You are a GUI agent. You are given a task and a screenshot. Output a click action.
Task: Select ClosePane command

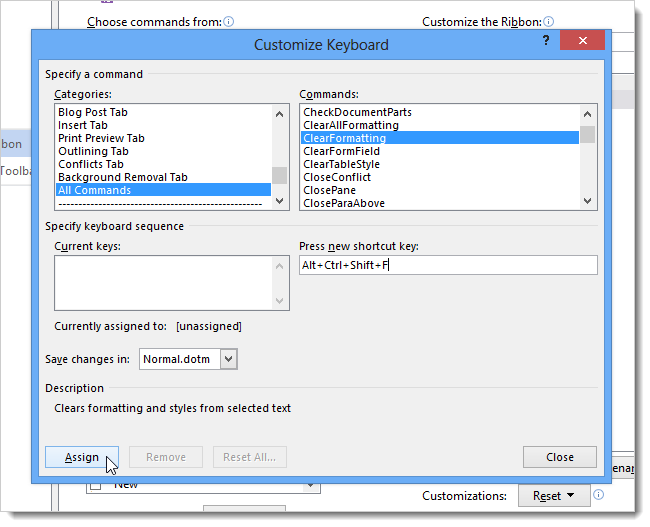[440, 190]
